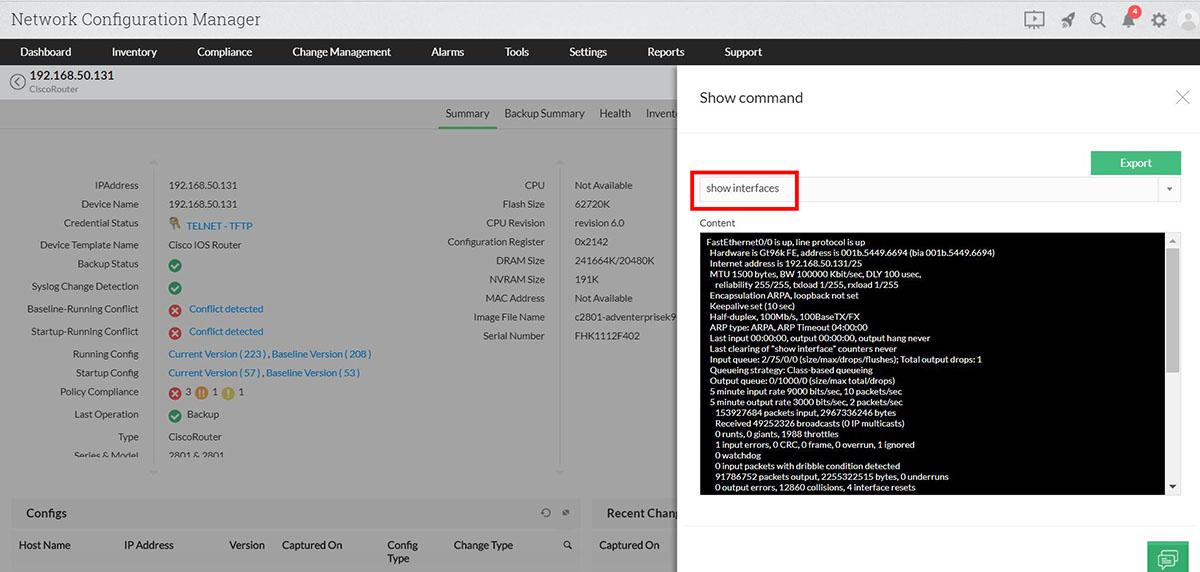
Task: Open Startup Config Baseline Version (53)
Action: click(313, 373)
